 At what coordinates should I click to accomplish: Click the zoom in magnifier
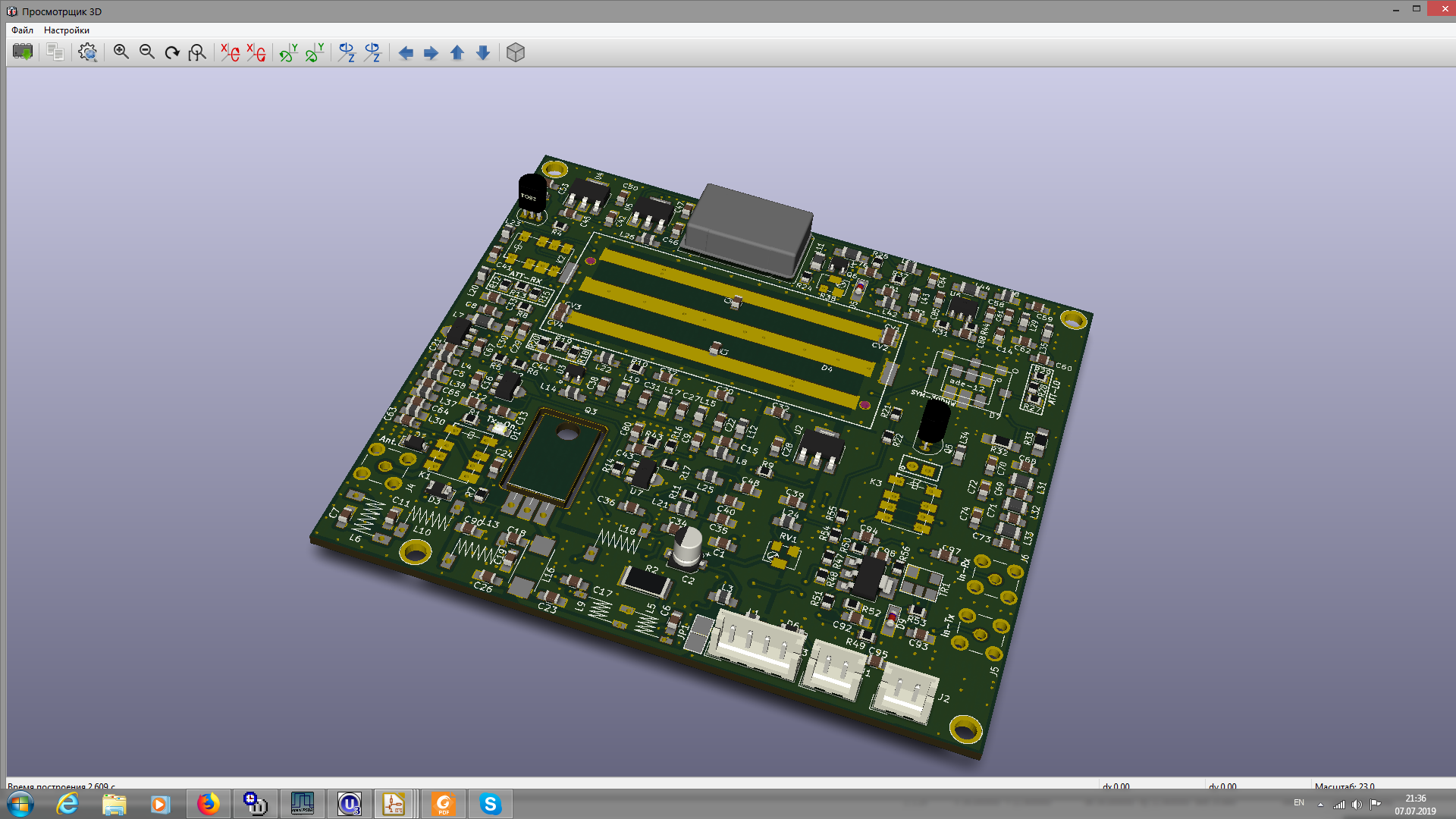pyautogui.click(x=121, y=52)
